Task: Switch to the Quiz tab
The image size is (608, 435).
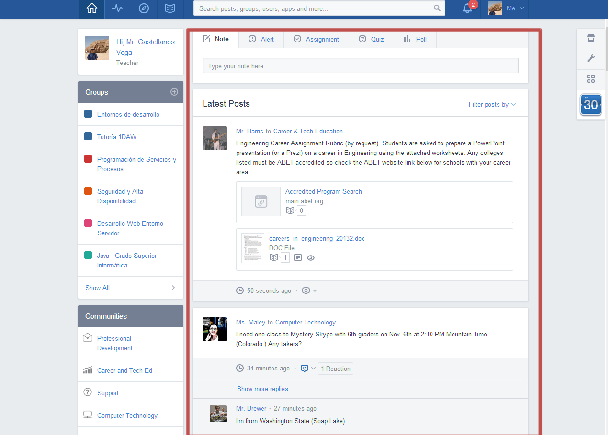Action: [372, 39]
